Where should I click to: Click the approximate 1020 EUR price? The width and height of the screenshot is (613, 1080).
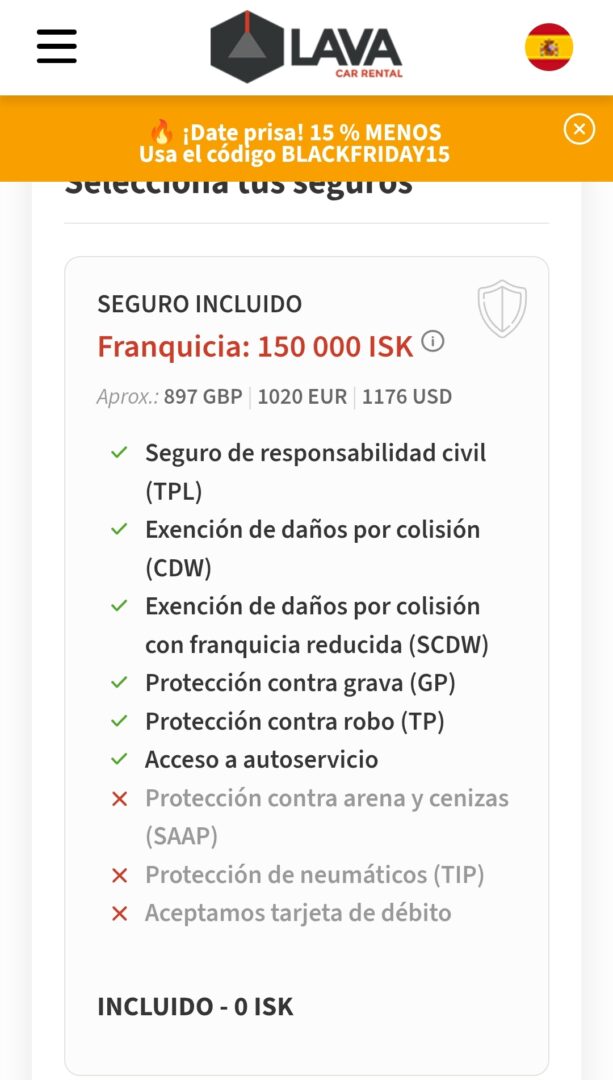[x=302, y=396]
